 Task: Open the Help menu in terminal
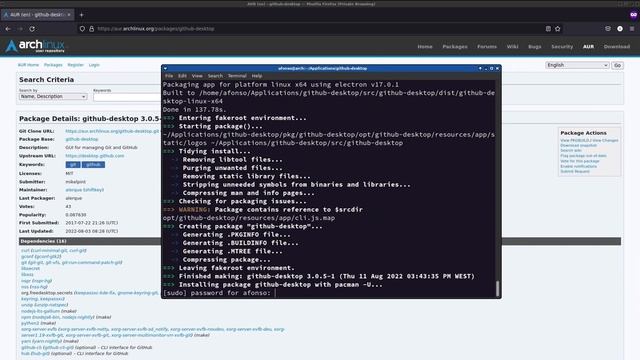click(257, 76)
